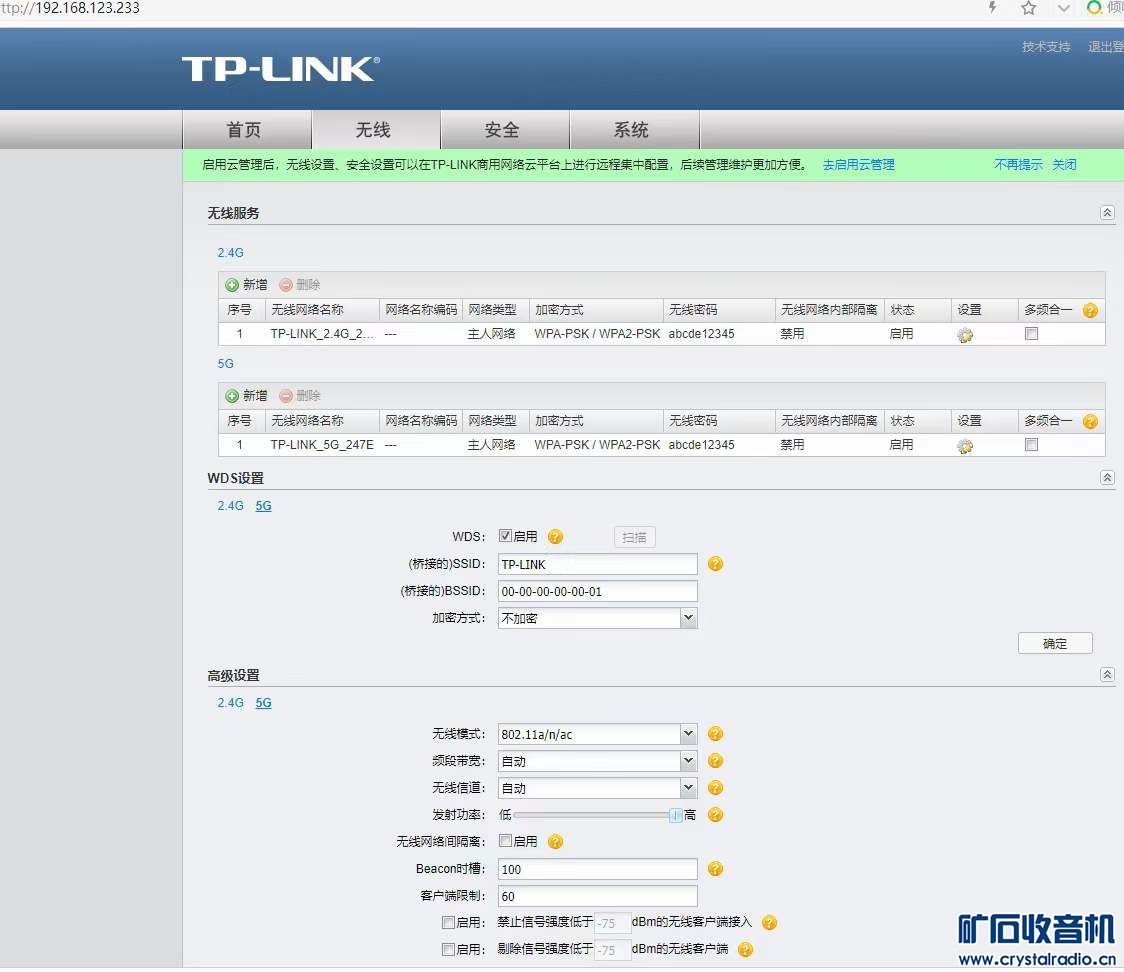This screenshot has height=972, width=1124.
Task: Open channel bandwidth dropdown
Action: [x=597, y=761]
